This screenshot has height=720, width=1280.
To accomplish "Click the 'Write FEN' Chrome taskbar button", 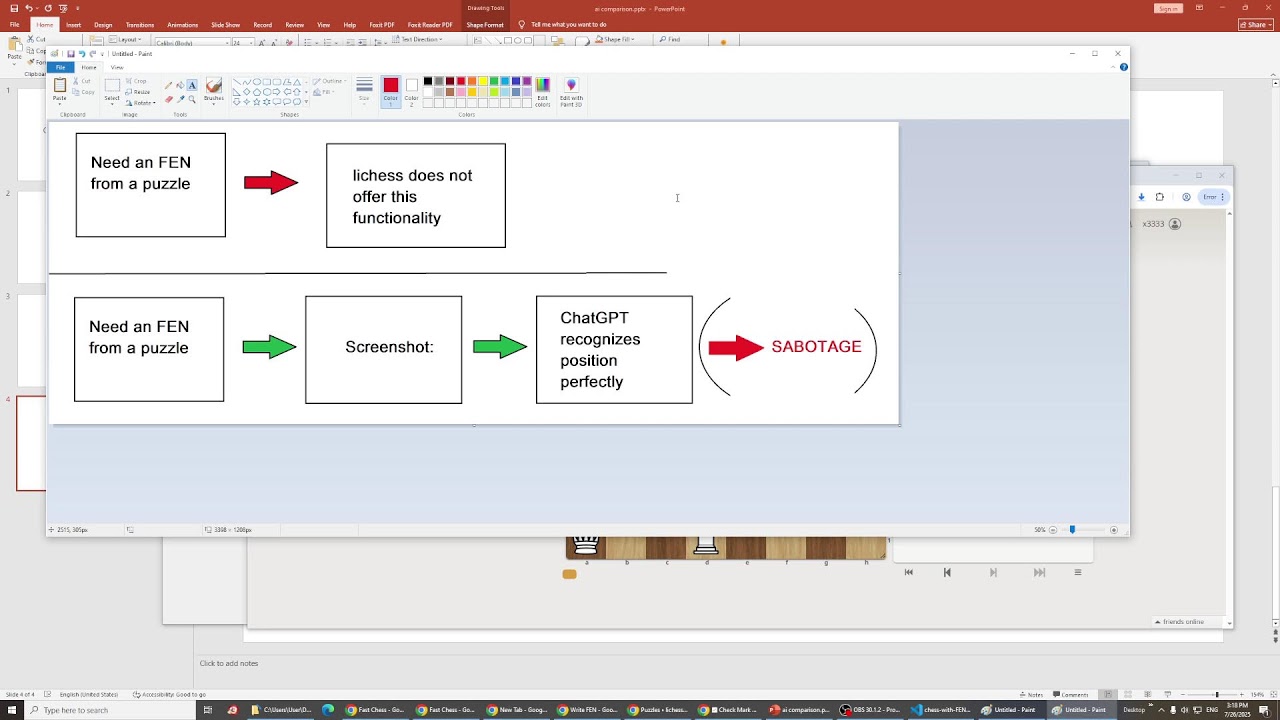I will click(587, 710).
